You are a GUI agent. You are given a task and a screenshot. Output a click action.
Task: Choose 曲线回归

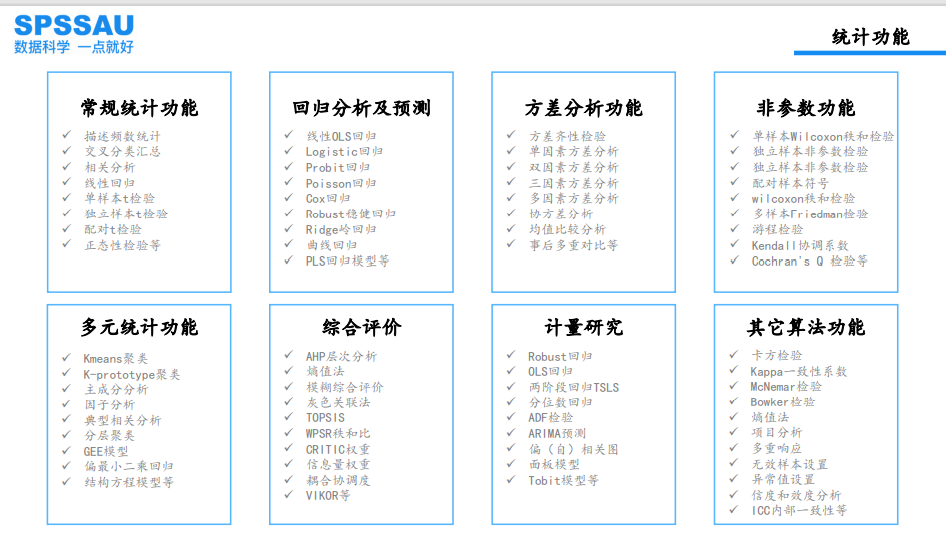(332, 245)
